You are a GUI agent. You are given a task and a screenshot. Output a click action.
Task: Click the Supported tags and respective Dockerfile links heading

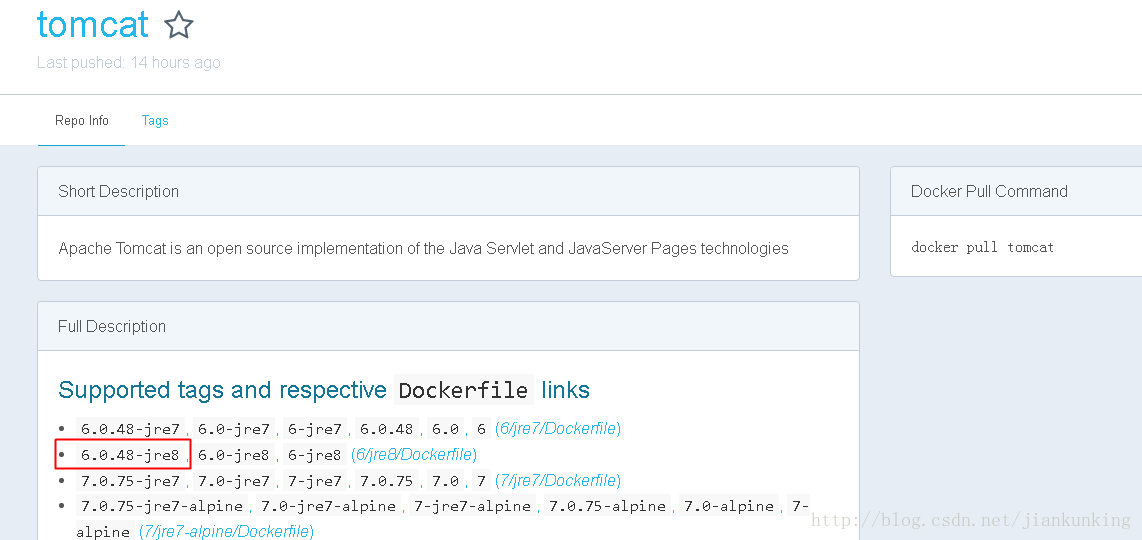(324, 390)
